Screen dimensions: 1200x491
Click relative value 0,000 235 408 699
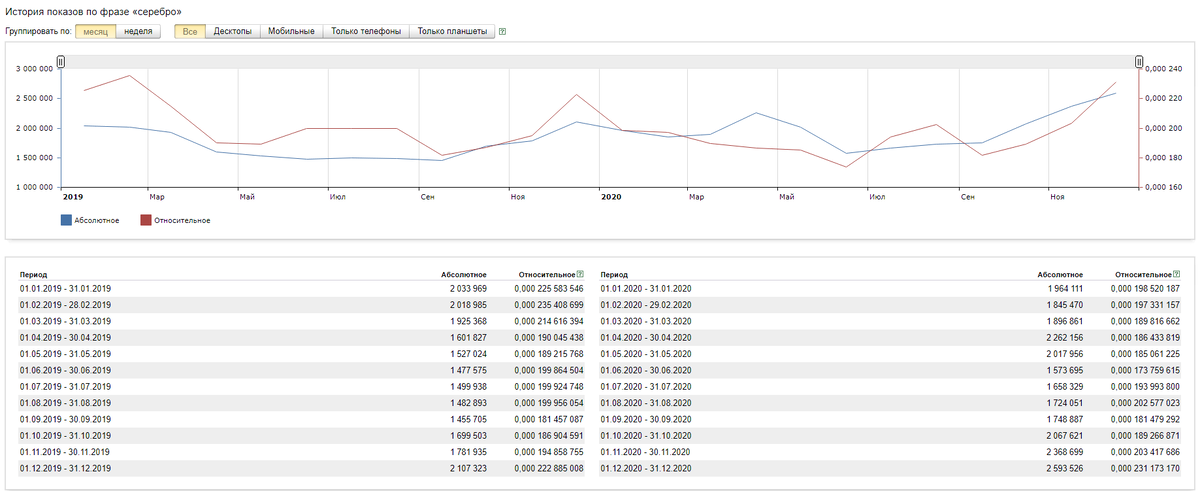[x=548, y=304]
